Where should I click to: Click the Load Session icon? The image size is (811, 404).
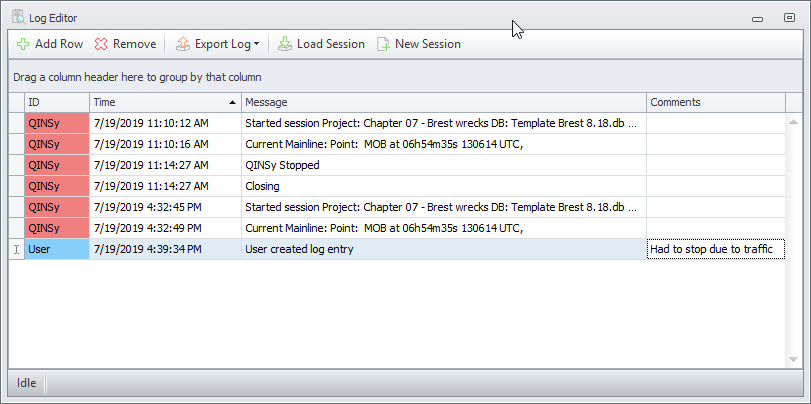tap(285, 44)
